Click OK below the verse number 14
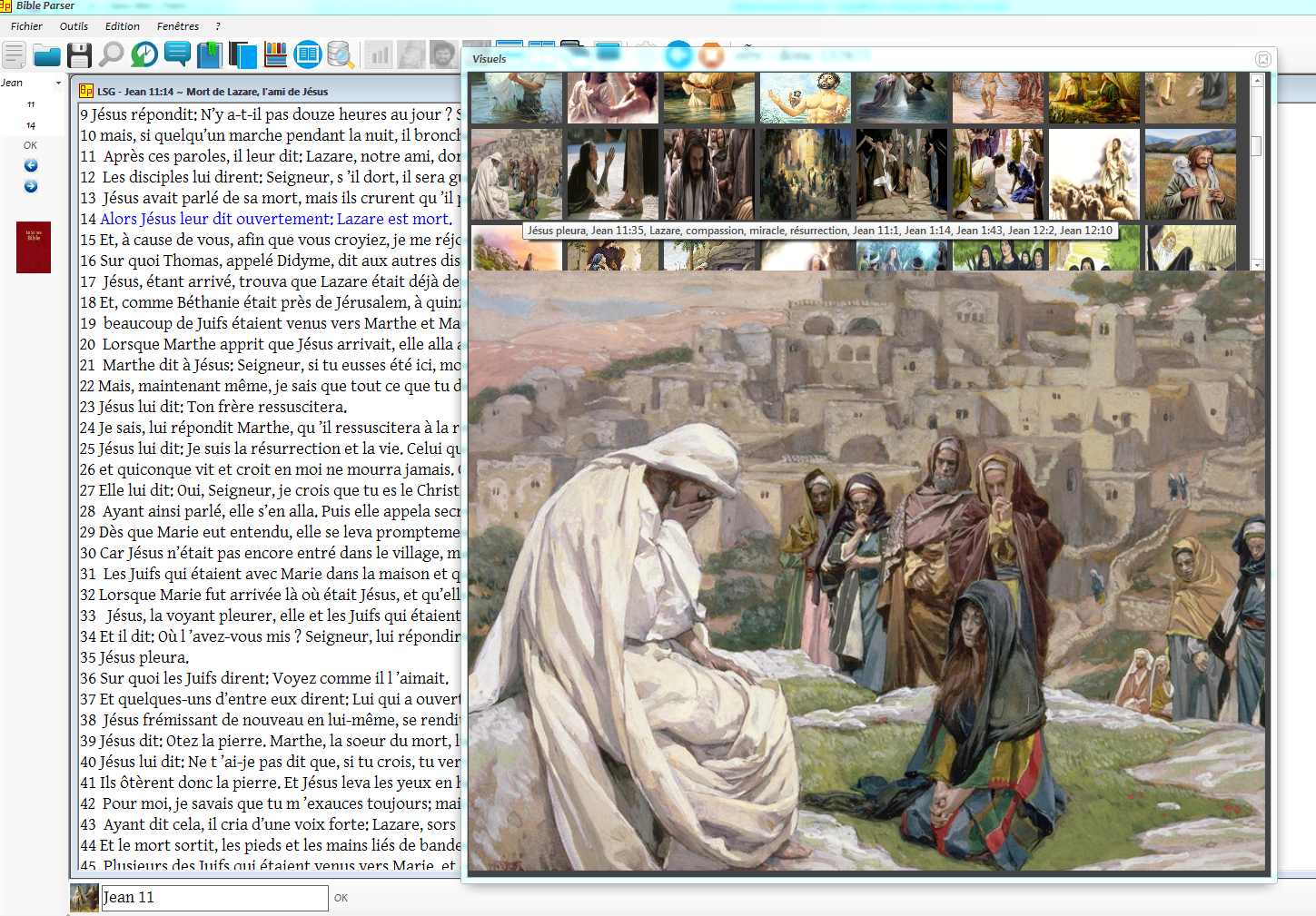The image size is (1316, 916). click(31, 145)
